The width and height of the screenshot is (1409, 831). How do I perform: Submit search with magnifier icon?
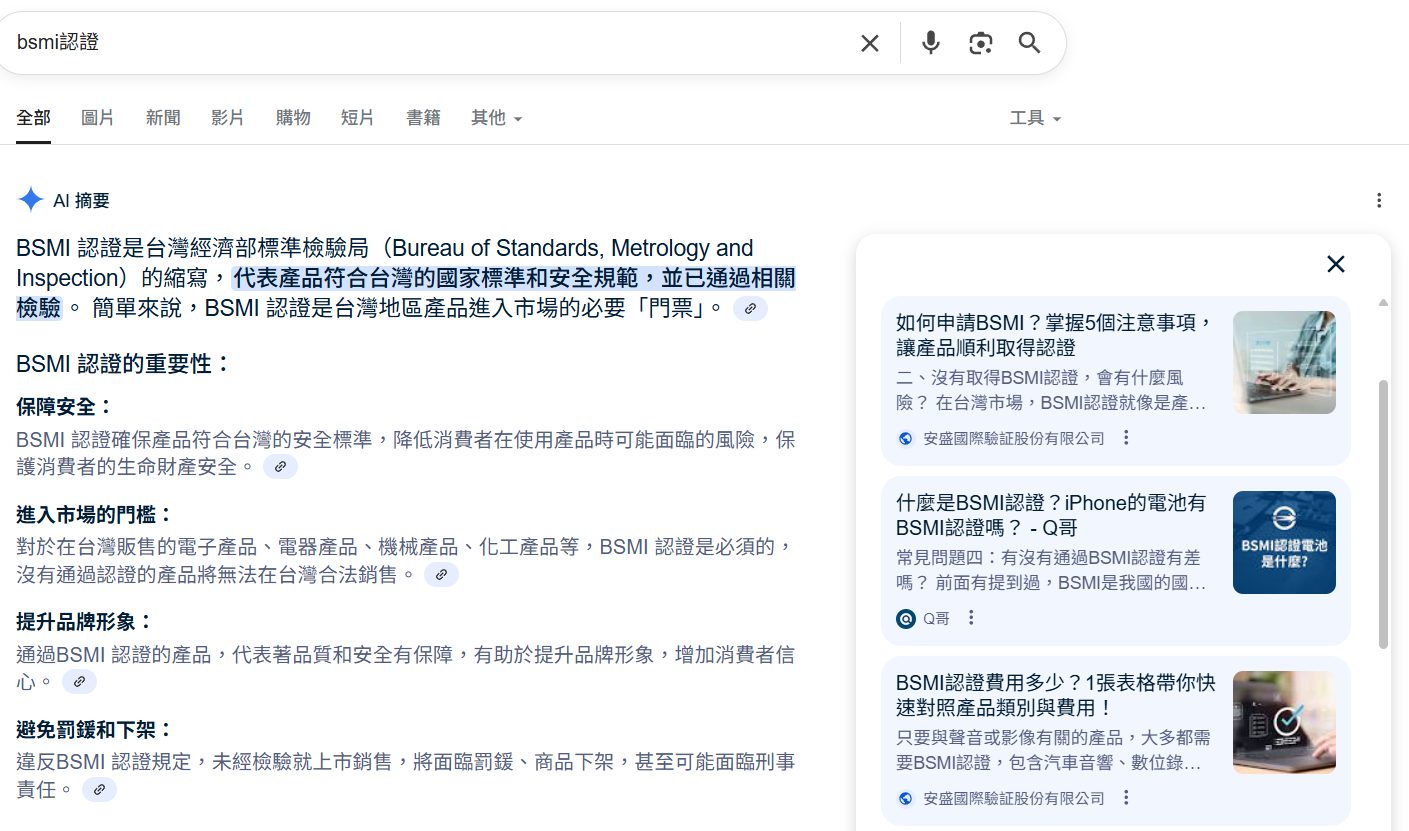point(1030,43)
